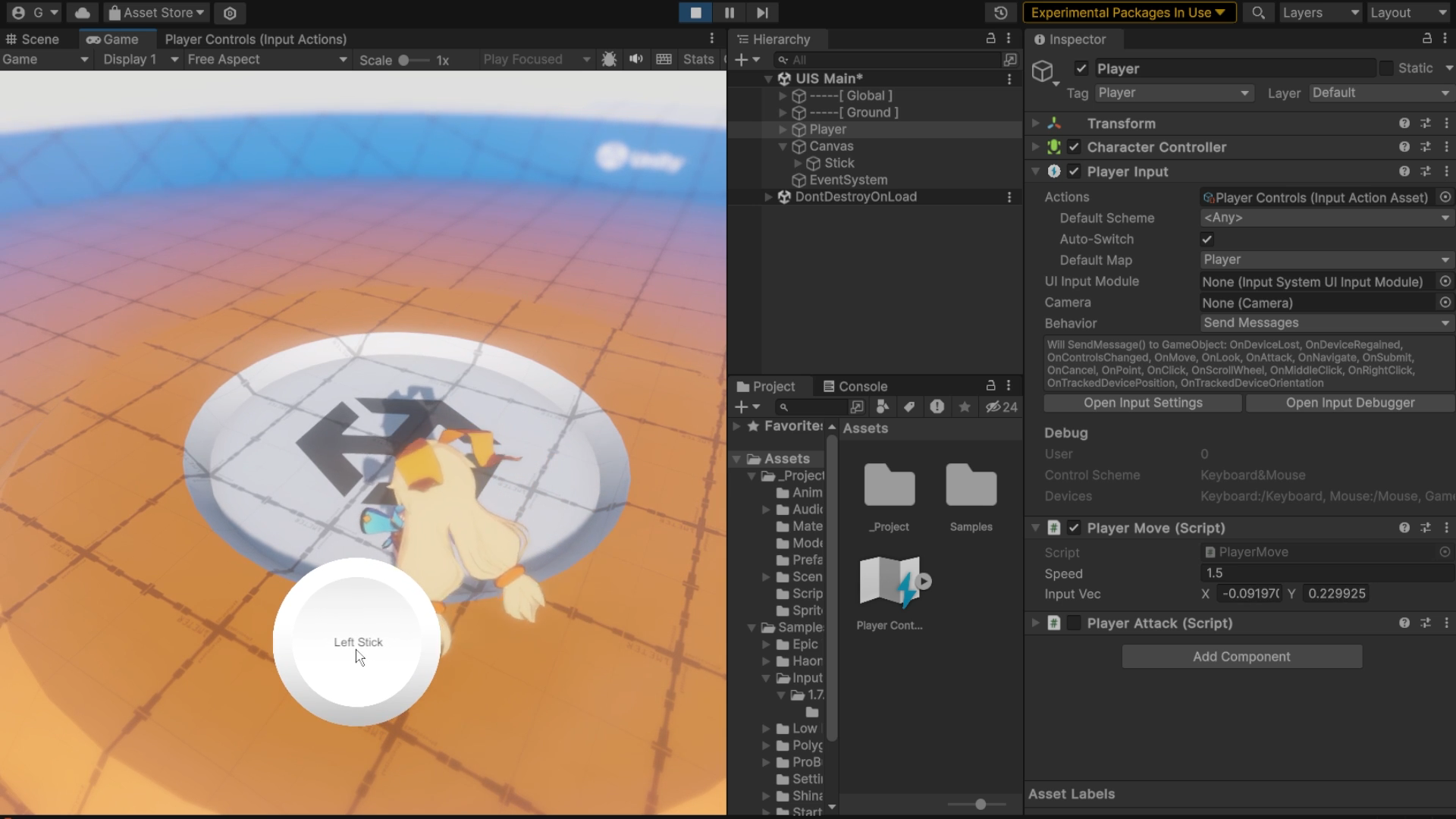
Task: Click the Pause playback button
Action: [729, 13]
